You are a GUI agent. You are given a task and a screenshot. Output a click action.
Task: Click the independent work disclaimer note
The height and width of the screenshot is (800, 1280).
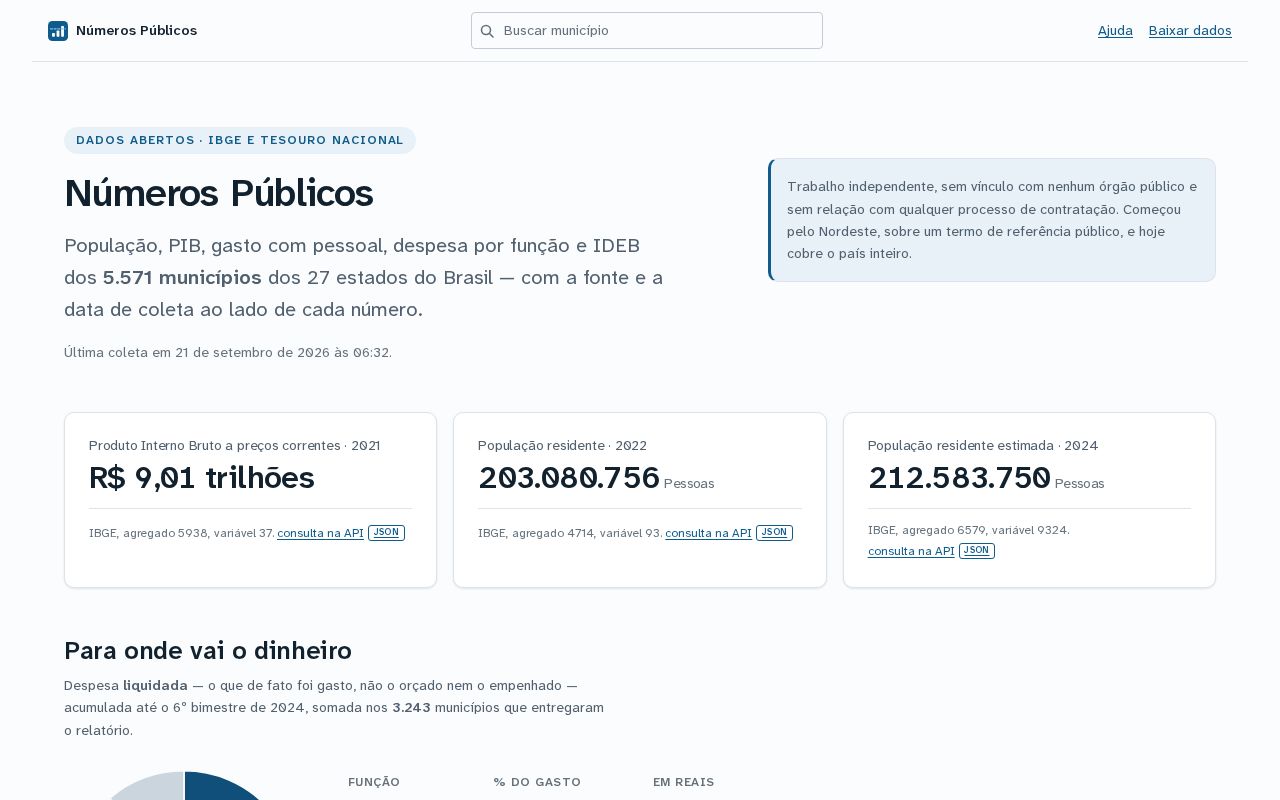[x=992, y=220]
